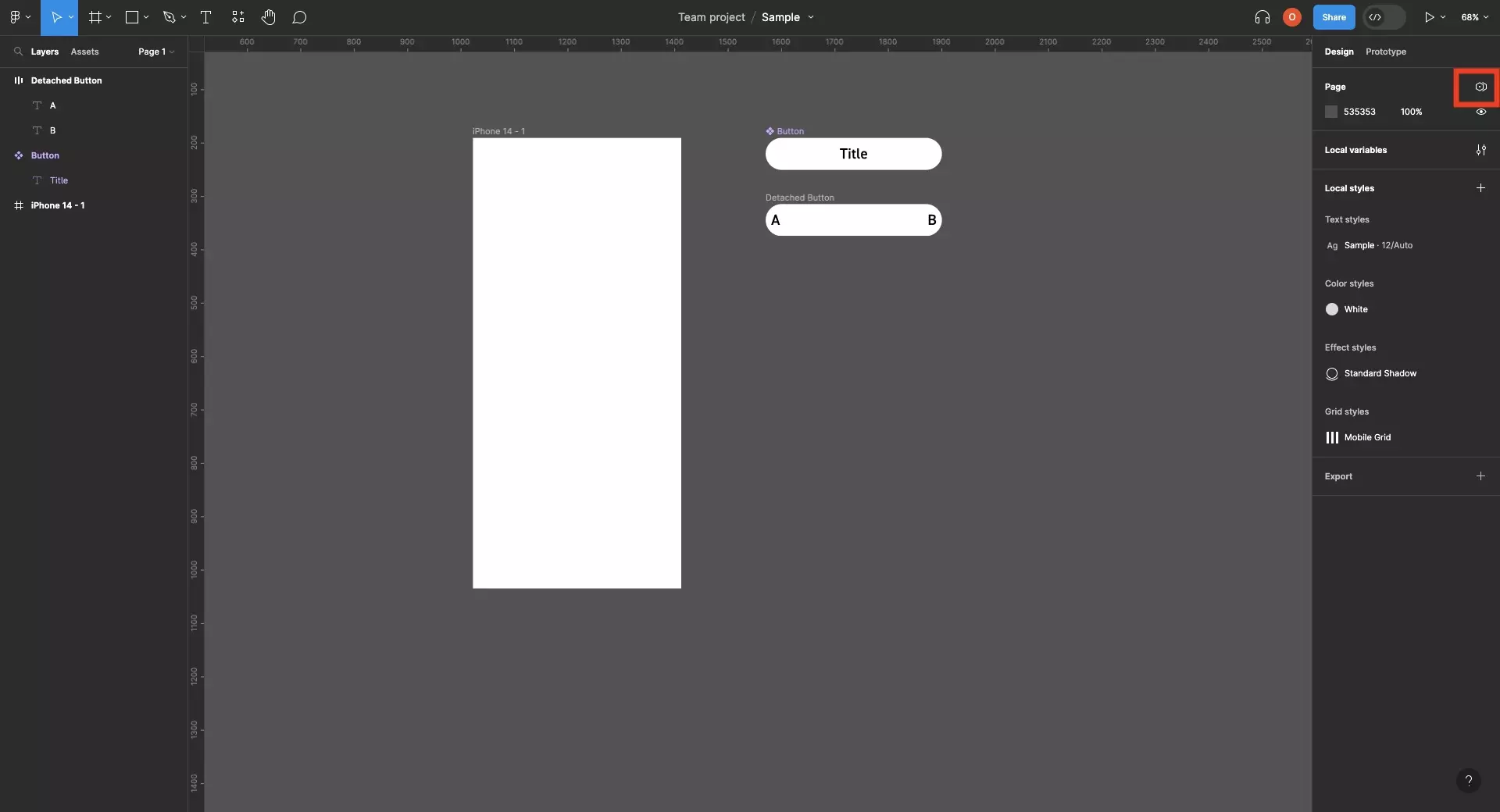
Task: Select the Text tool
Action: tap(206, 17)
